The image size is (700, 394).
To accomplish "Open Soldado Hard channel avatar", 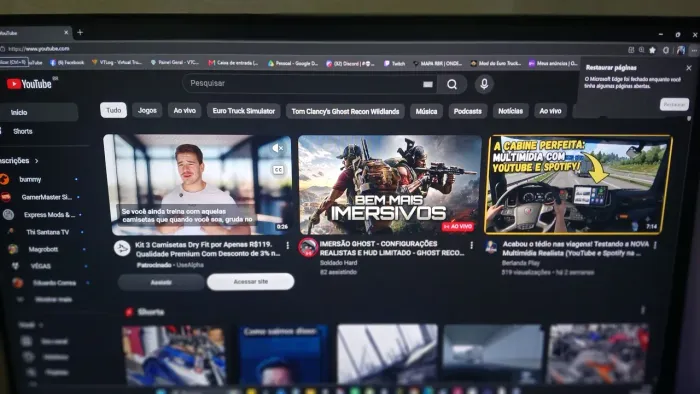I will (x=308, y=247).
